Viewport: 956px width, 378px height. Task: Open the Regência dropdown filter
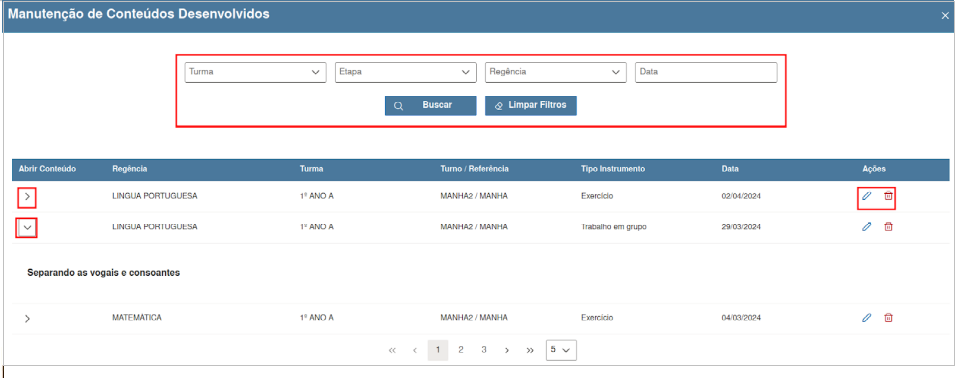point(555,72)
